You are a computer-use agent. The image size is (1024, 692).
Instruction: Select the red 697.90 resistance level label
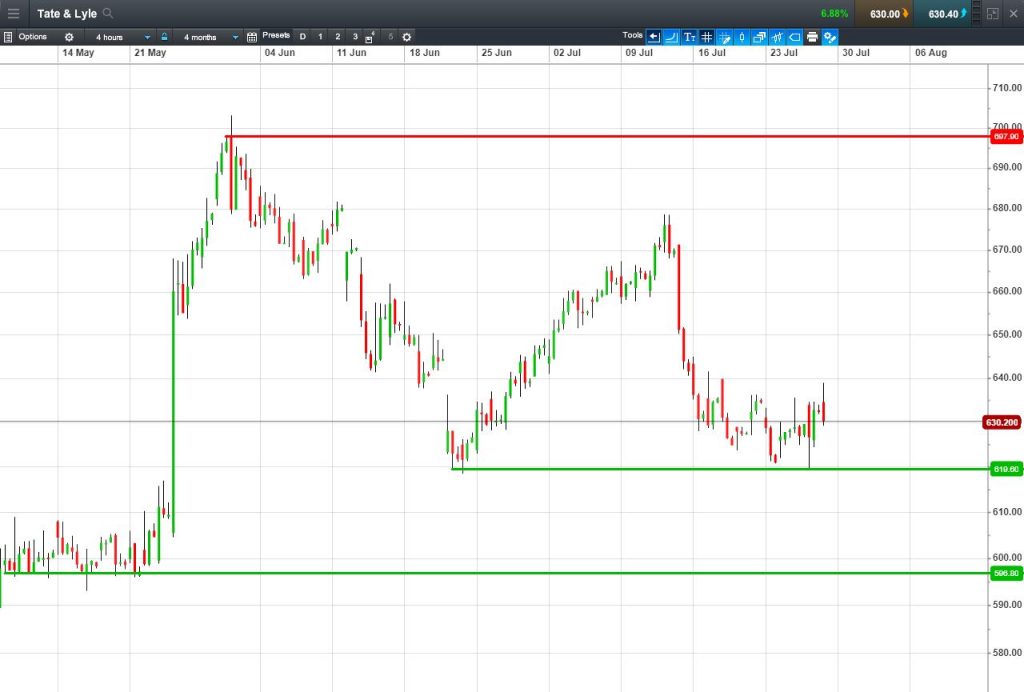coord(1006,136)
